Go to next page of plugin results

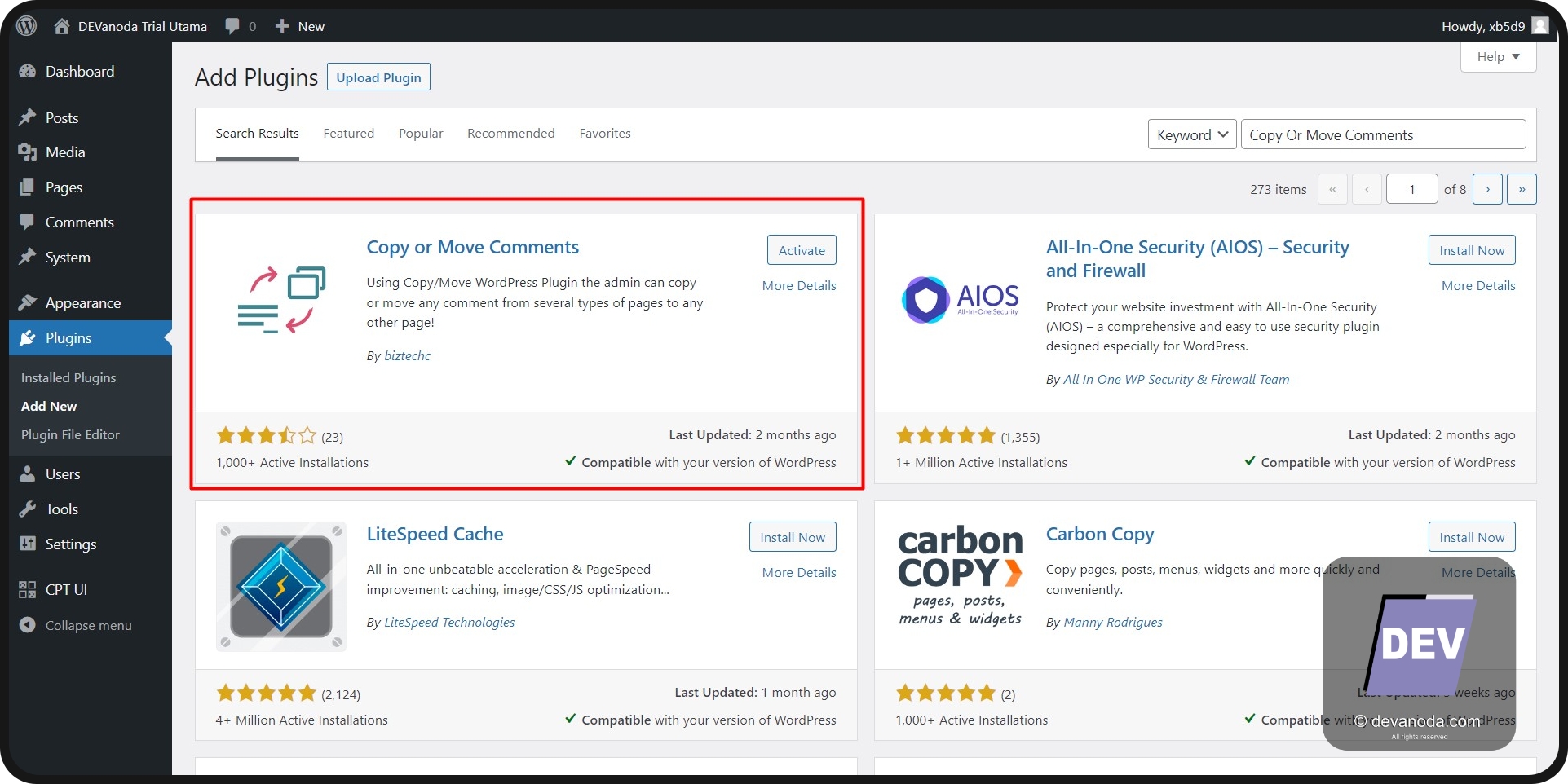pyautogui.click(x=1487, y=189)
